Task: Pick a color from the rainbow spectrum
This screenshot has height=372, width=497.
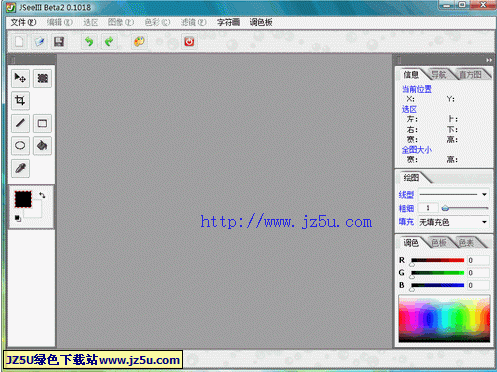Action: [x=444, y=319]
